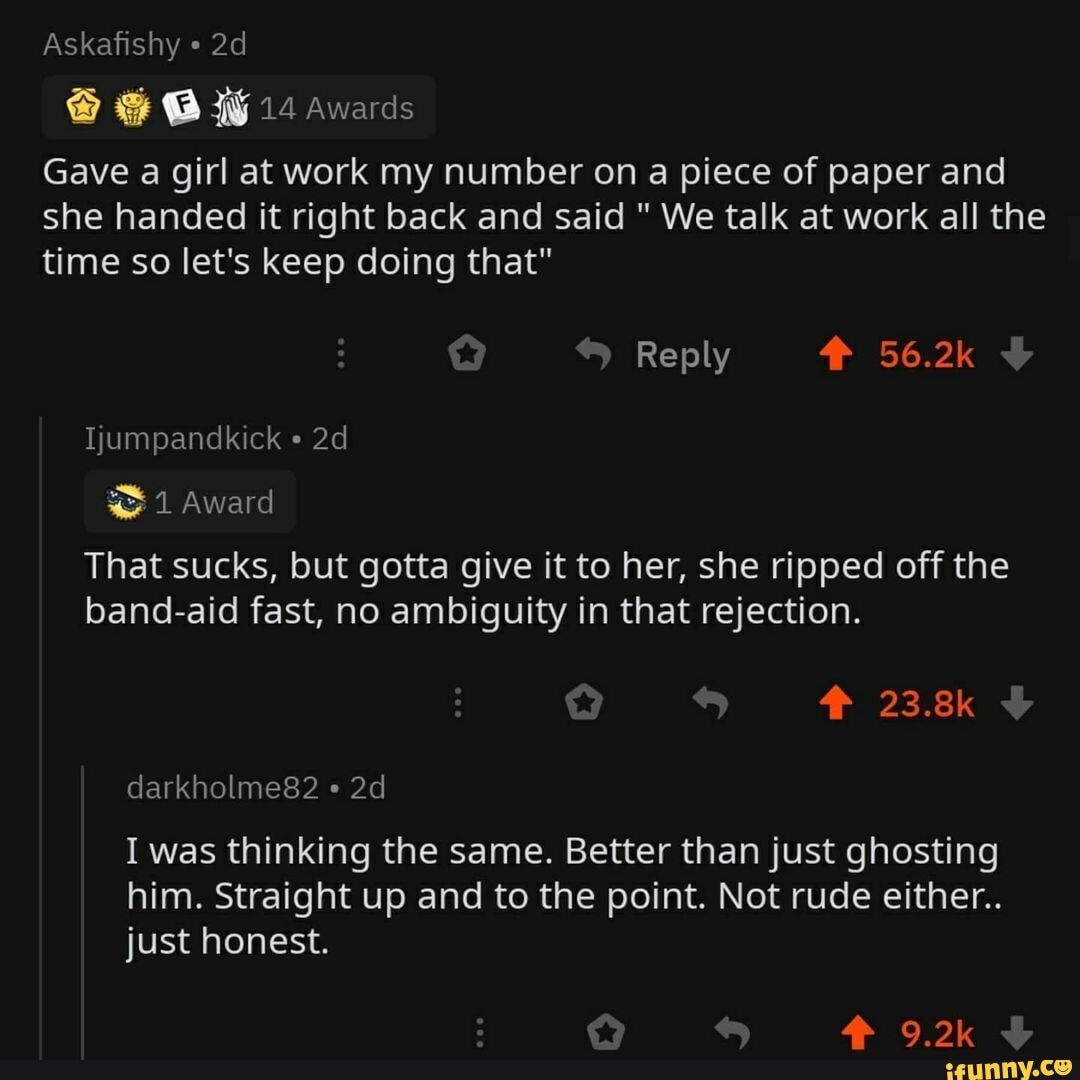Give award to Ijumpandkick's comment

click(x=584, y=705)
